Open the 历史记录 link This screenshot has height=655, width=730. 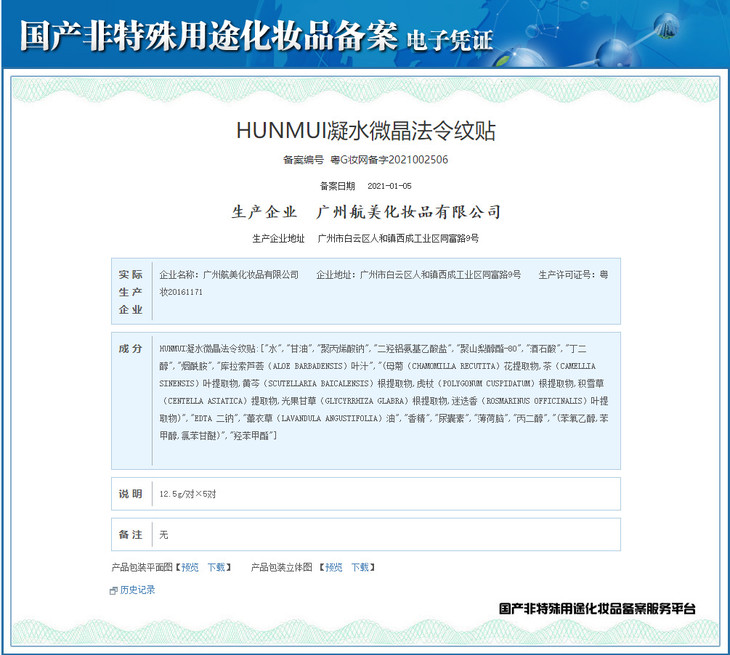pos(137,590)
